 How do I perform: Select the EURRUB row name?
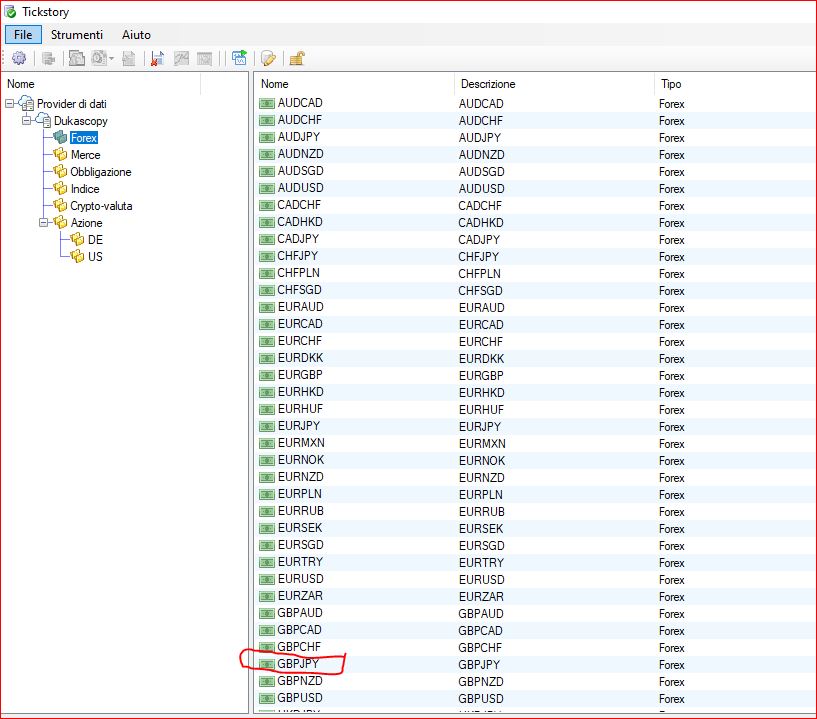tap(301, 511)
